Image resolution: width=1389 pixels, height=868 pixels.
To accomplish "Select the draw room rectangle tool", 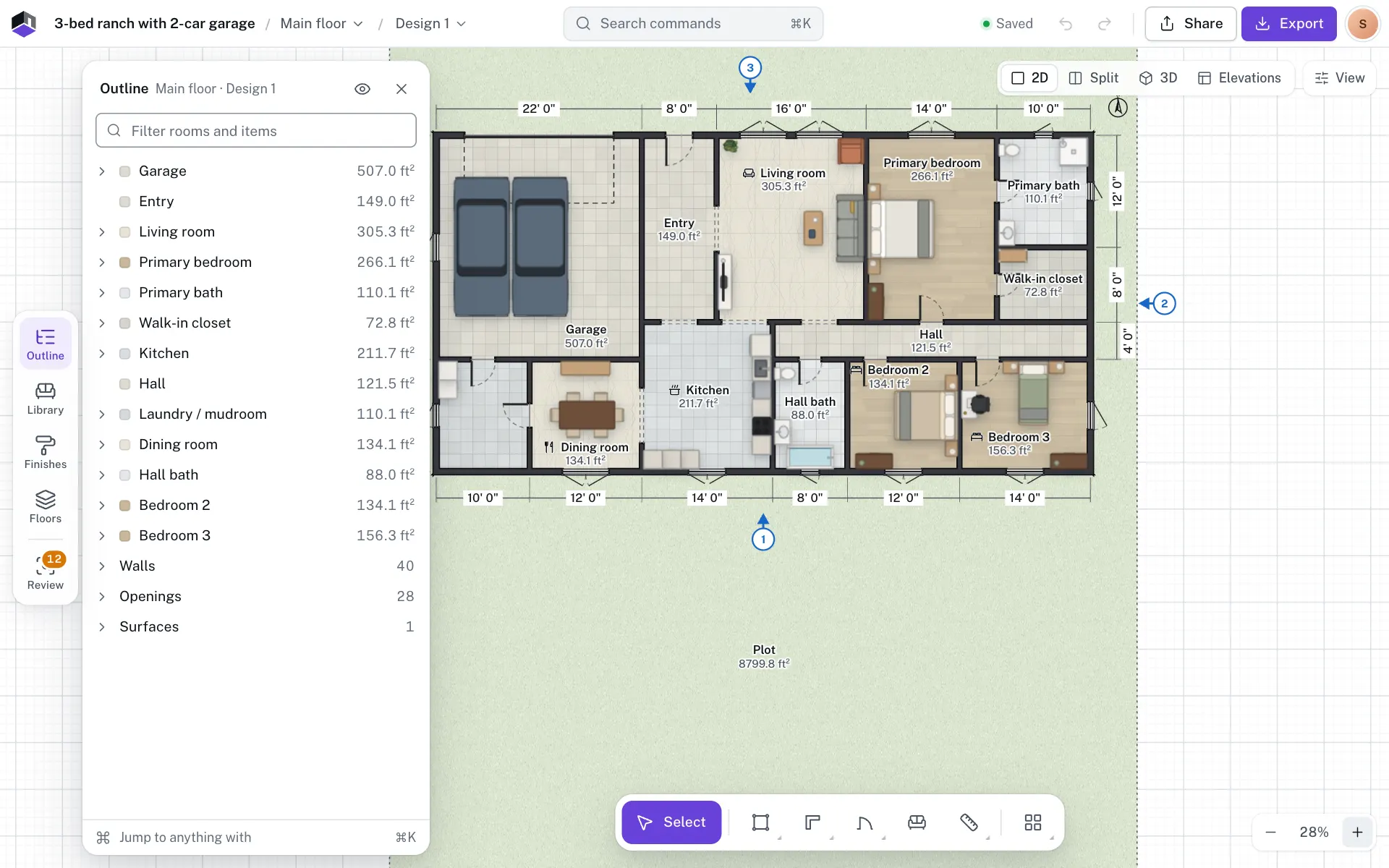I will click(760, 822).
